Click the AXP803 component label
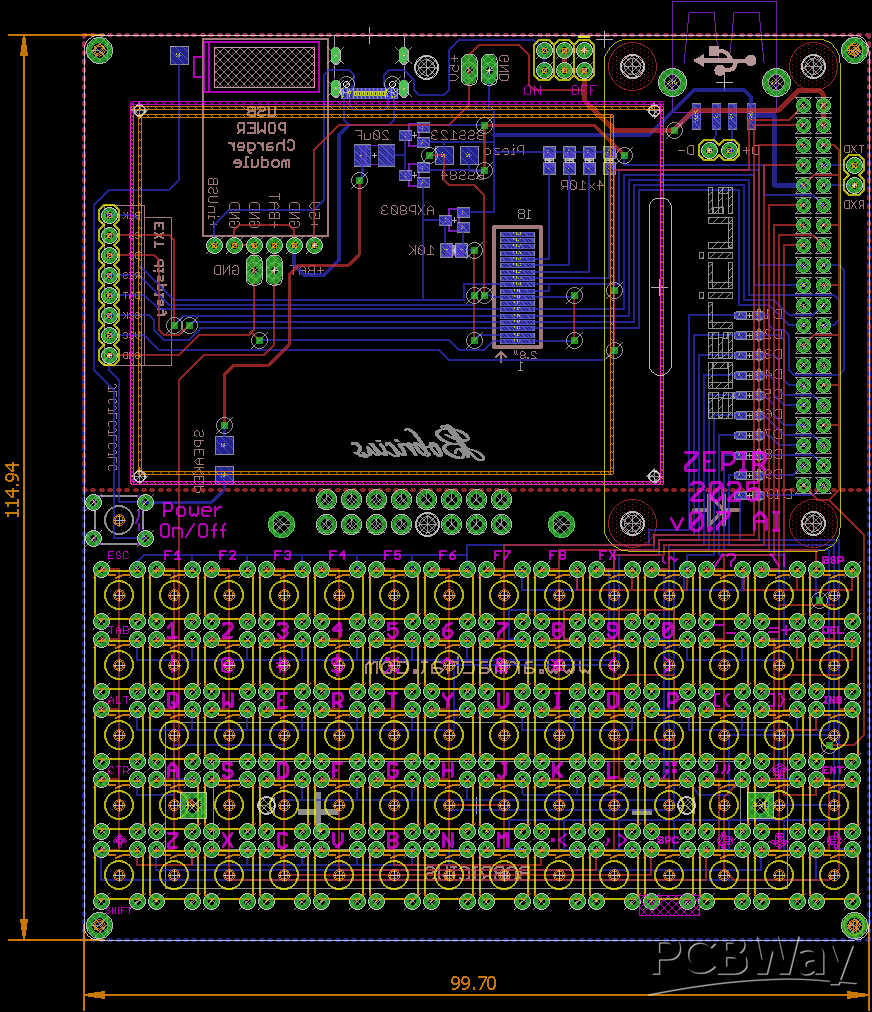The width and height of the screenshot is (872, 1012). (407, 211)
